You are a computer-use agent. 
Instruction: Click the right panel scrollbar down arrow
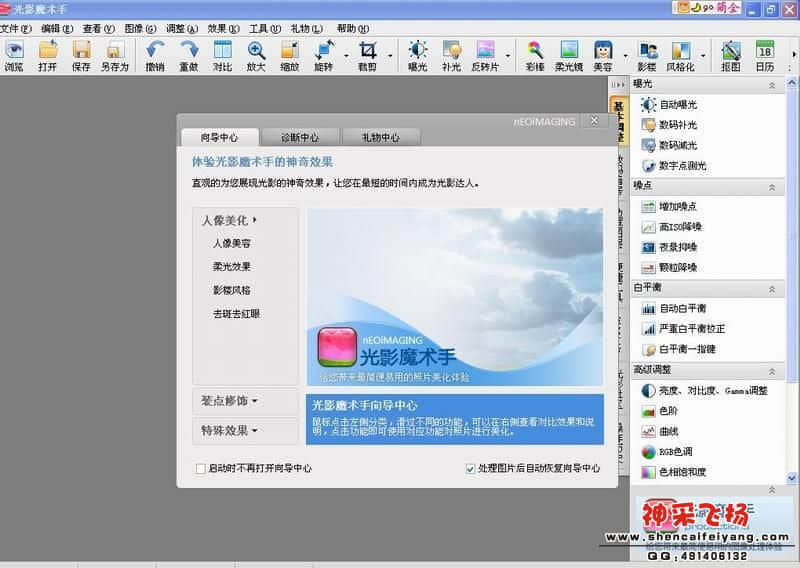[x=791, y=478]
